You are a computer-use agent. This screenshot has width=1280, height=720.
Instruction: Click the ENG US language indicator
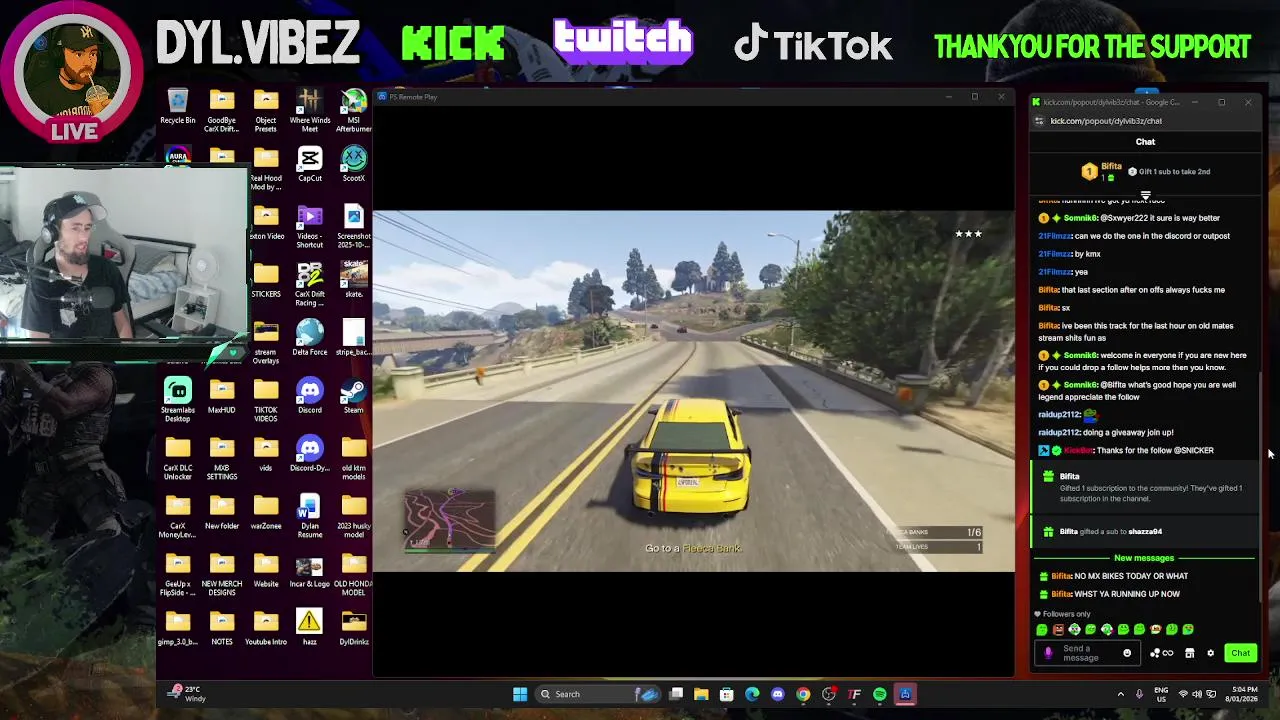1161,694
